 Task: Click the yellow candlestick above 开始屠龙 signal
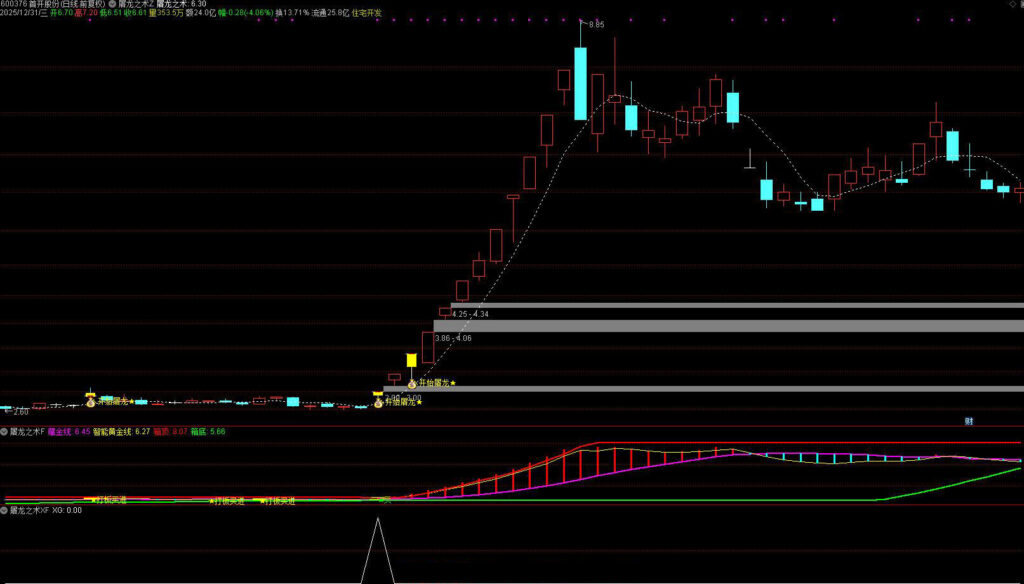411,361
